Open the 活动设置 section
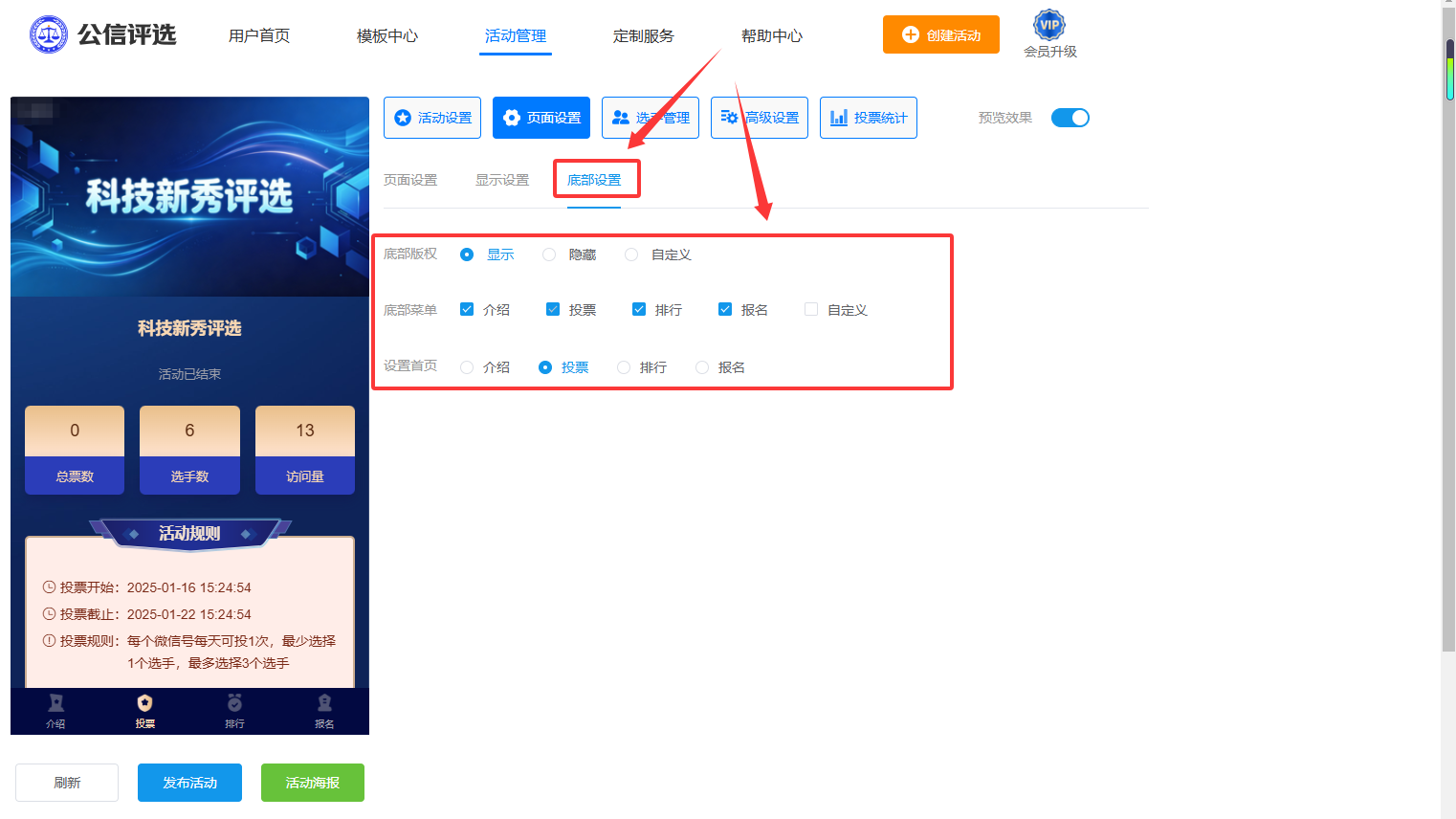This screenshot has height=819, width=1456. click(x=432, y=118)
